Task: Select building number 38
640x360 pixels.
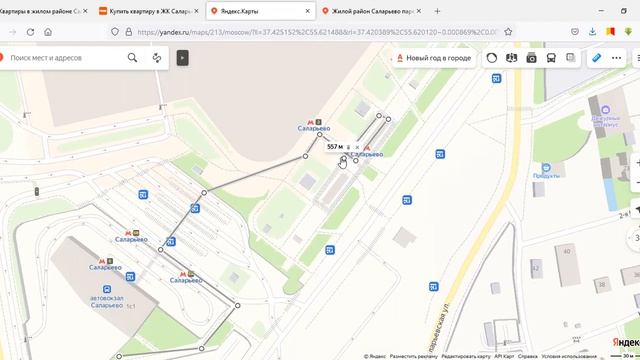Action: (x=602, y=284)
